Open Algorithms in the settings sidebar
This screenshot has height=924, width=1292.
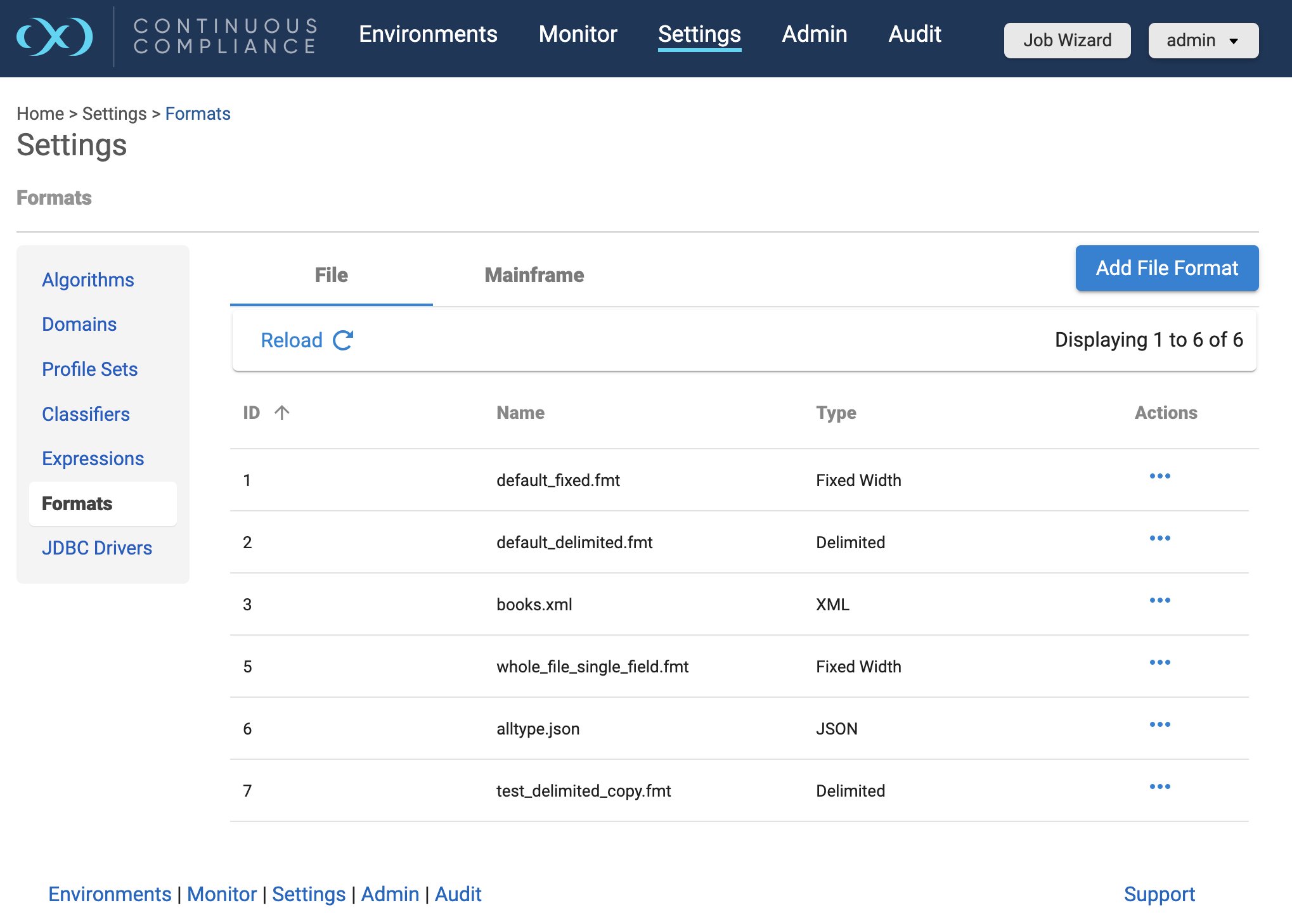point(88,280)
